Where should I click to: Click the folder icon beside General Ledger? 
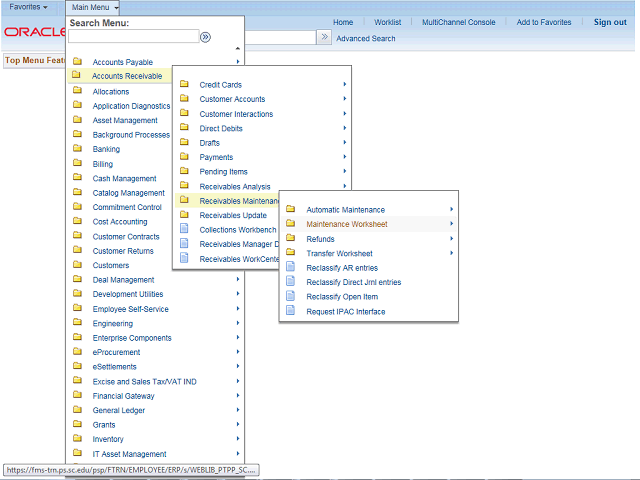[x=77, y=410]
